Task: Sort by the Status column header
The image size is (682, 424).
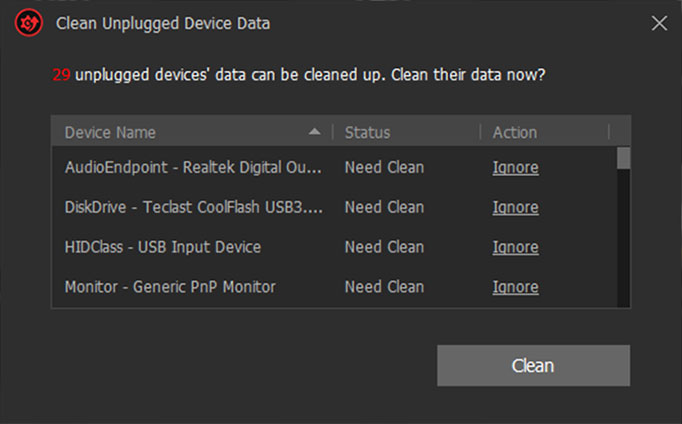Action: (406, 132)
